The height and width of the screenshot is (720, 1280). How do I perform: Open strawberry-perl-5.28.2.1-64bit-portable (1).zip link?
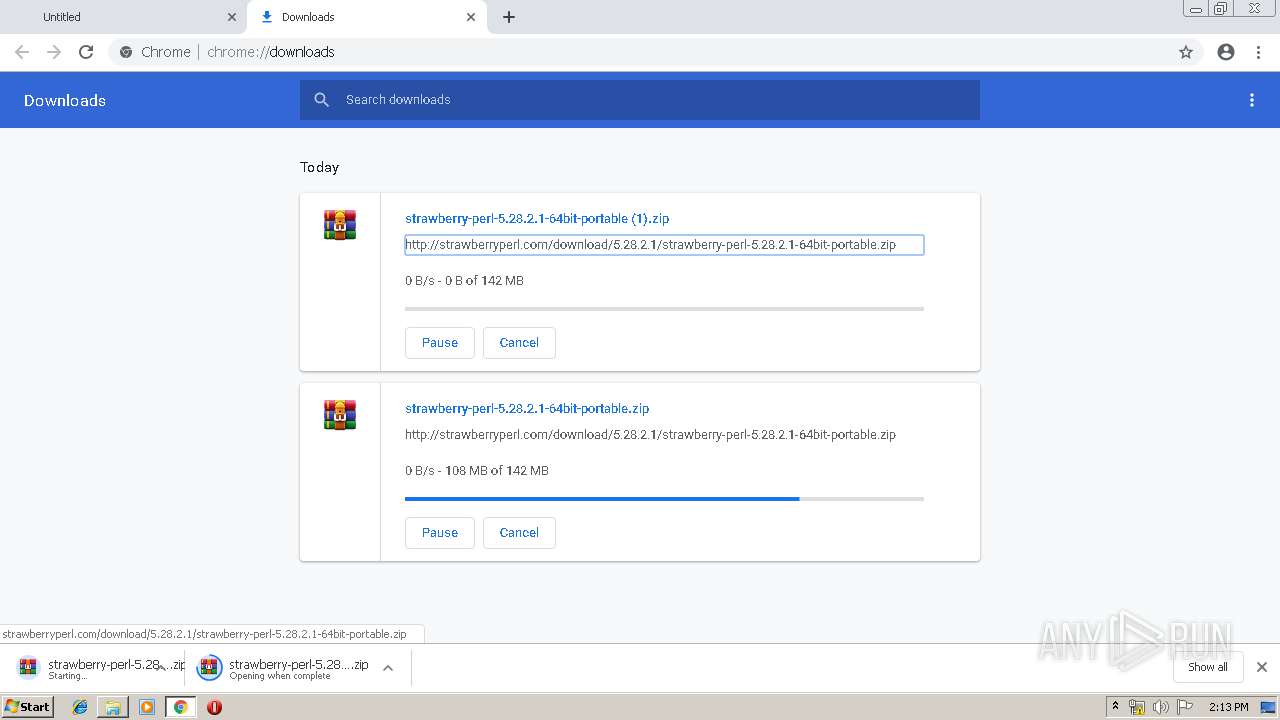[x=537, y=218]
